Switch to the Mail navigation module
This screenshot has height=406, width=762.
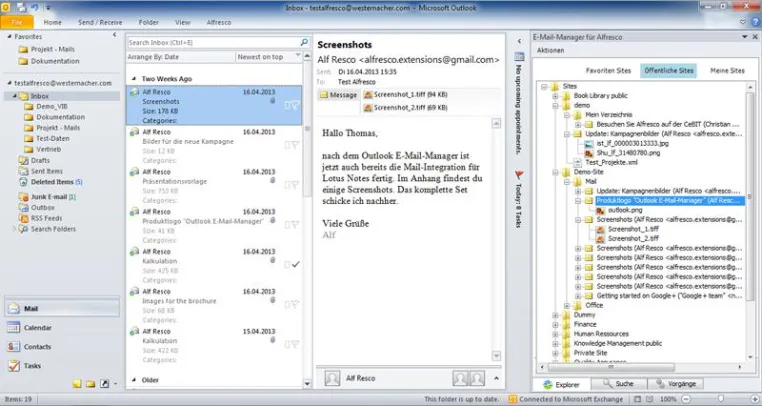[62, 308]
